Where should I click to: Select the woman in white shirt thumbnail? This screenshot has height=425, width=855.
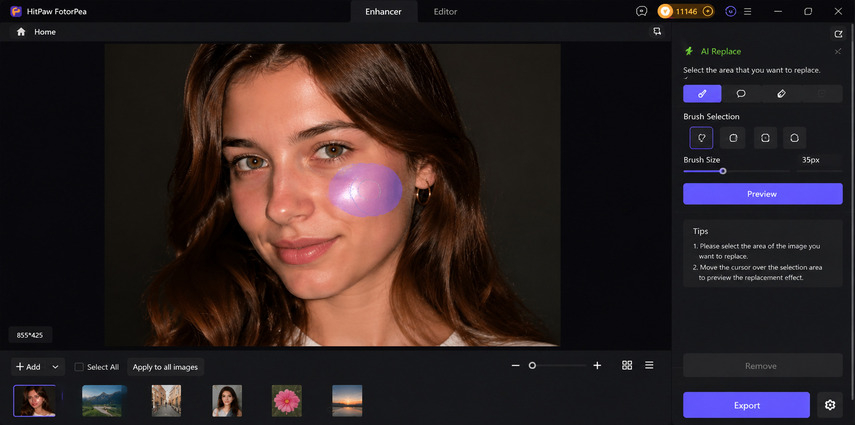227,400
